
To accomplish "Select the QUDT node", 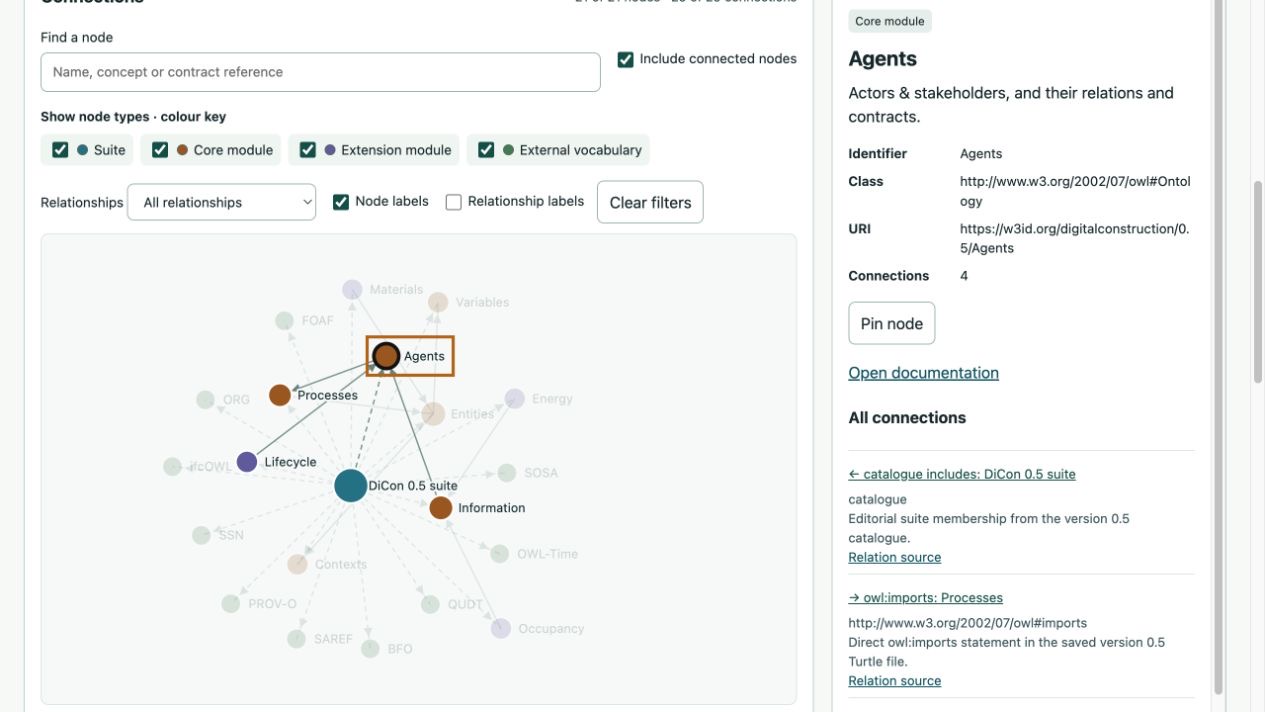I will 430,604.
